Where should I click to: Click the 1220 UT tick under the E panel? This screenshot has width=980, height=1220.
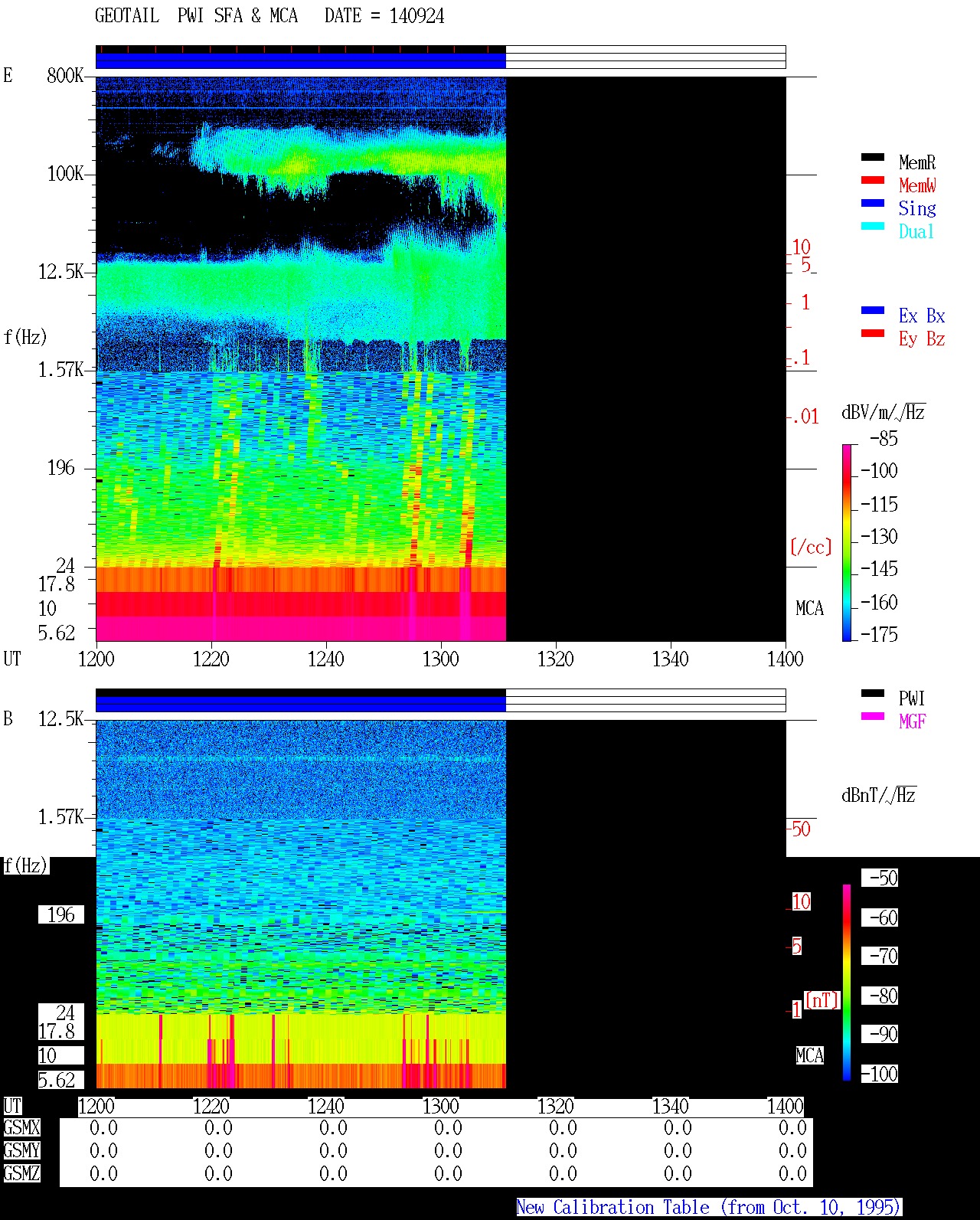click(x=211, y=659)
